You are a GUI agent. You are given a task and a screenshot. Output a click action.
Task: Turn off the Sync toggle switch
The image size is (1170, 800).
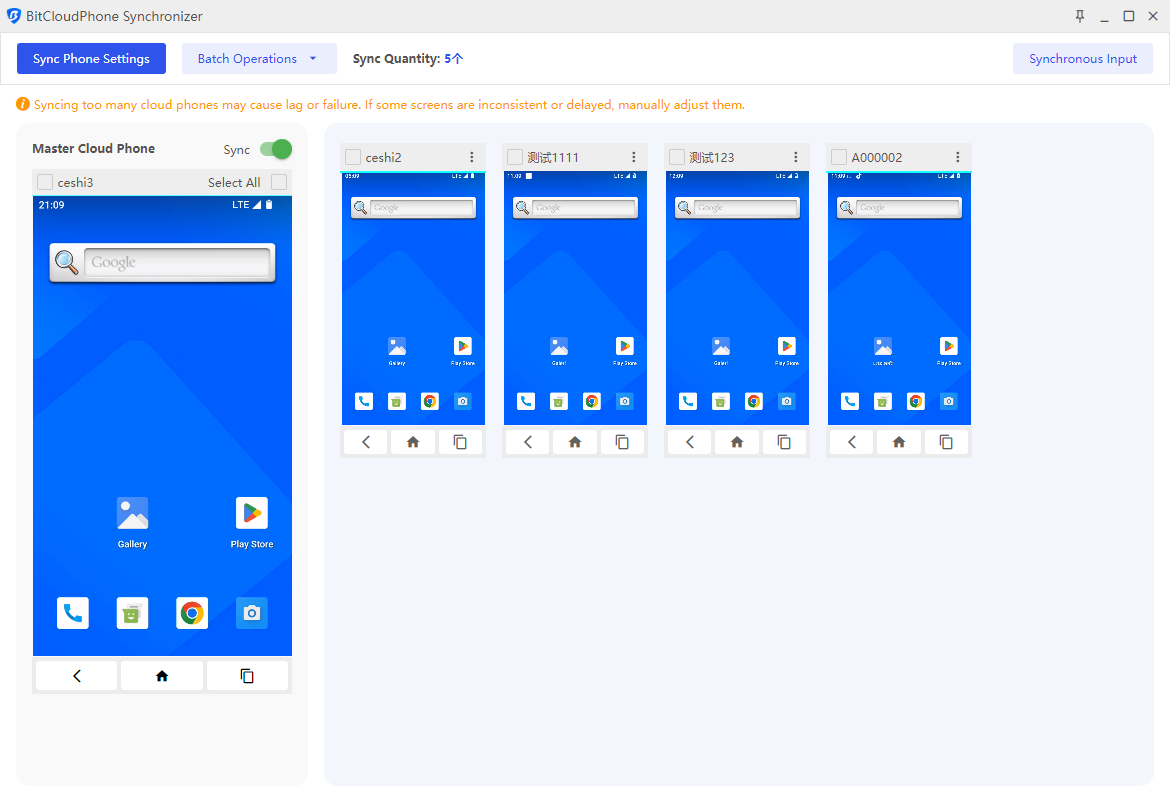point(275,149)
